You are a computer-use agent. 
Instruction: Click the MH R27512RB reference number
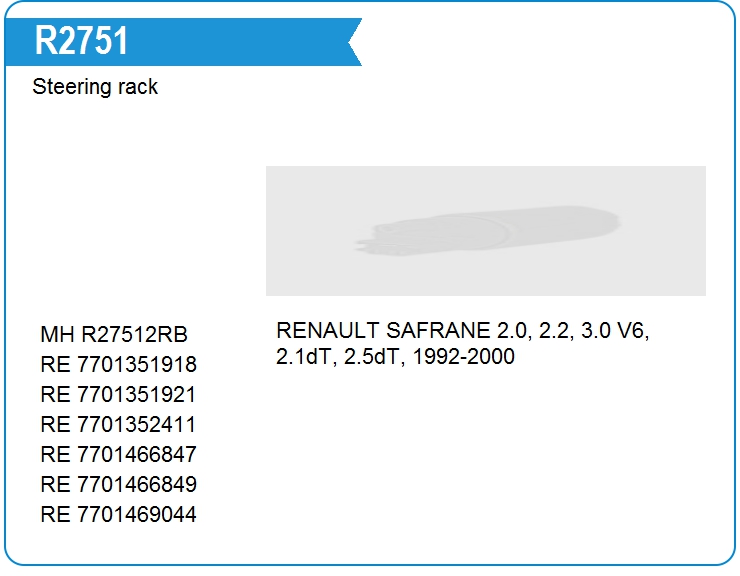click(114, 334)
